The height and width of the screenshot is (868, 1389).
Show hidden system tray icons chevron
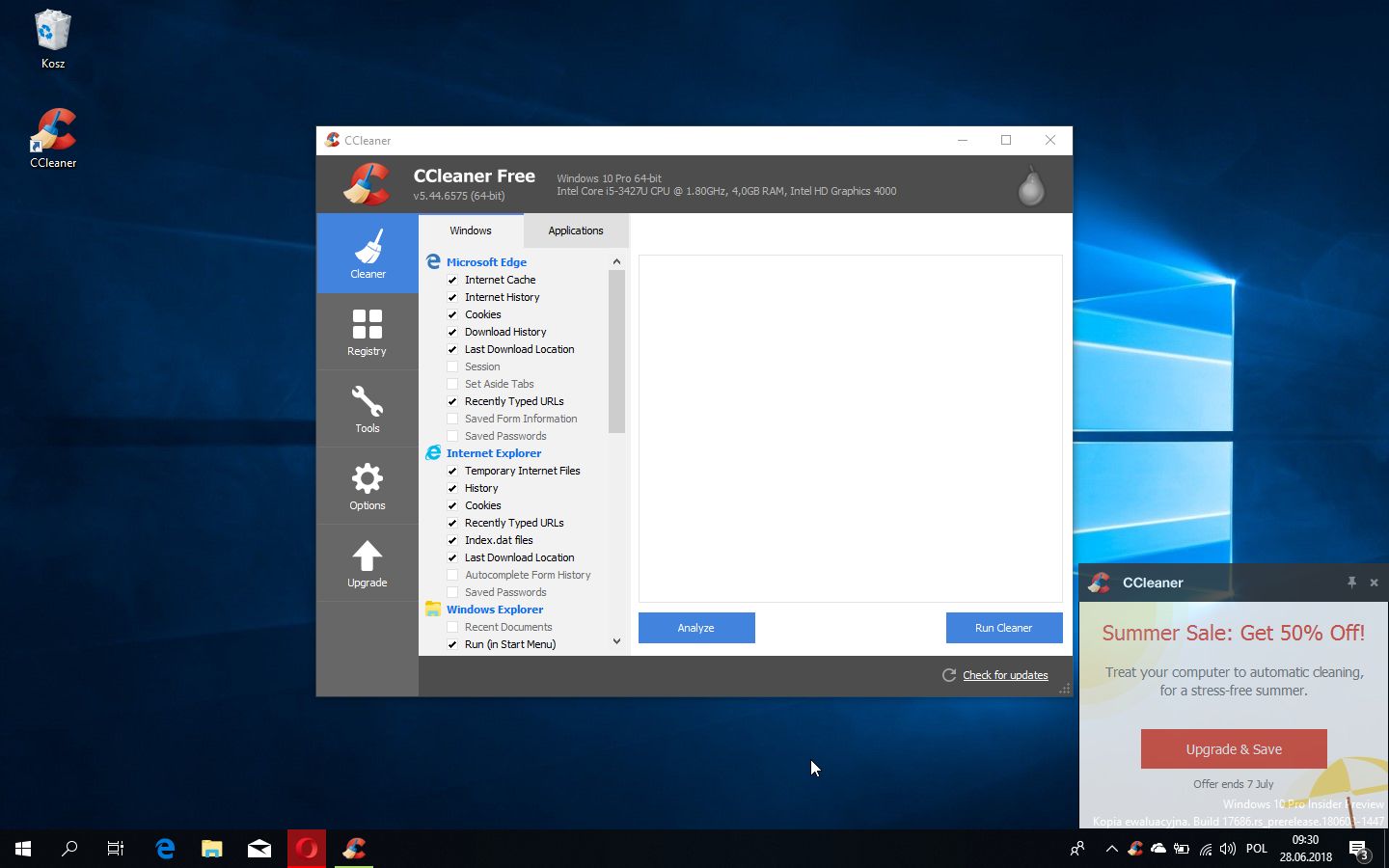[1111, 849]
